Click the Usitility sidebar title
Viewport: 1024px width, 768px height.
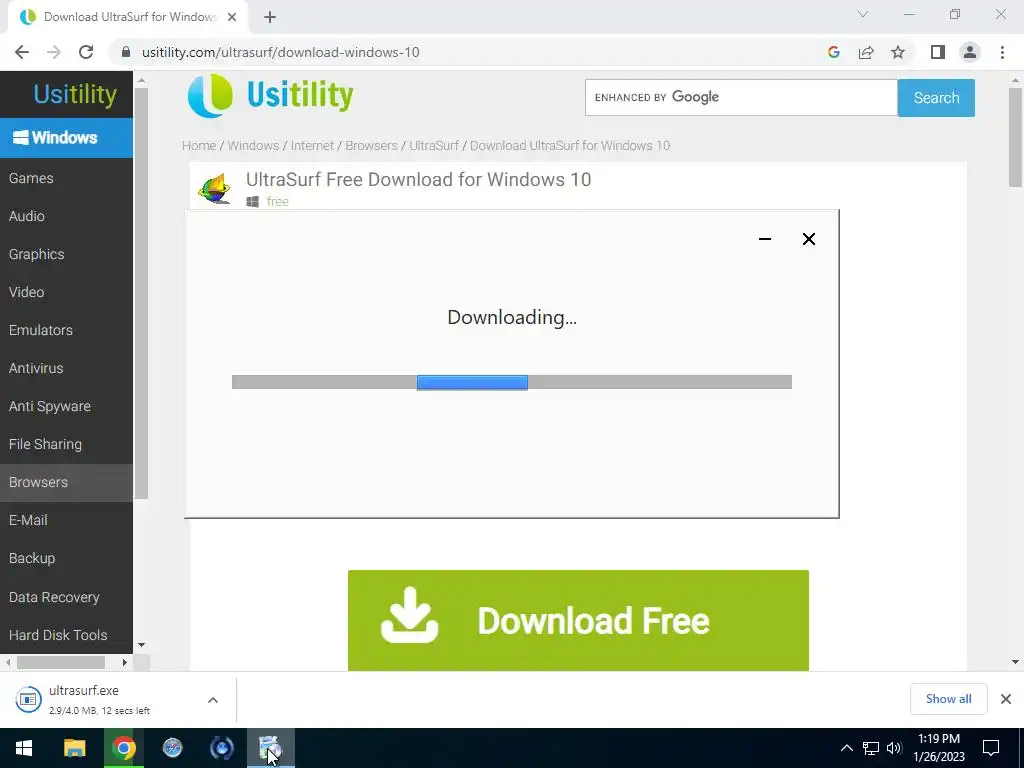point(75,95)
